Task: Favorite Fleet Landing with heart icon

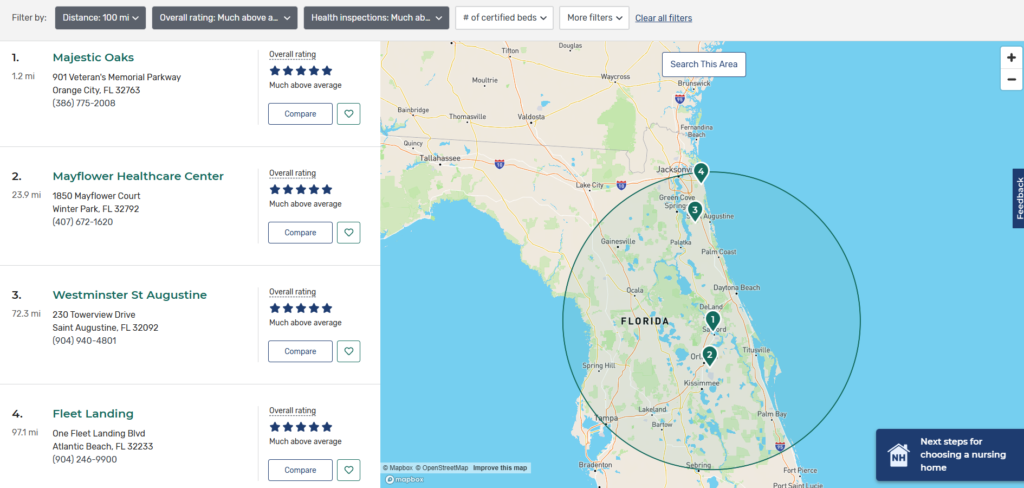Action: pyautogui.click(x=349, y=470)
